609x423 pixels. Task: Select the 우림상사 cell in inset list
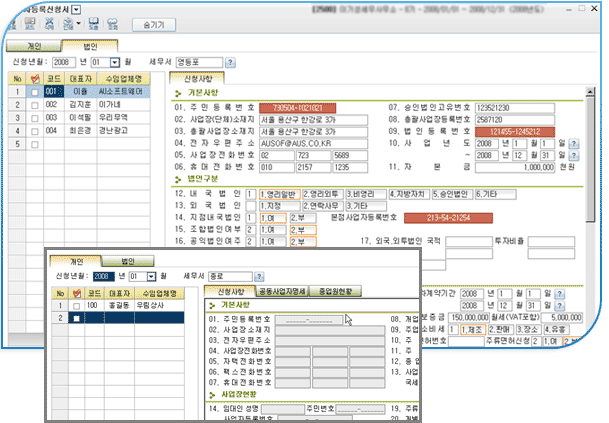[159, 306]
